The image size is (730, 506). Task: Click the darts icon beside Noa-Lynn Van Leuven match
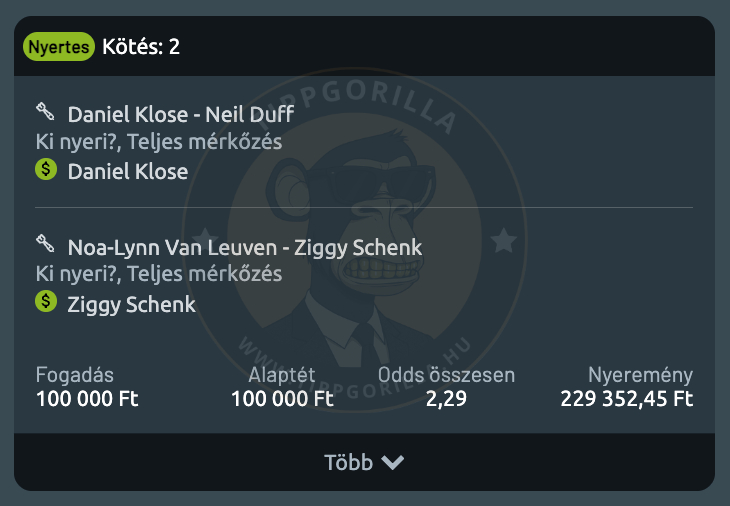[x=45, y=244]
